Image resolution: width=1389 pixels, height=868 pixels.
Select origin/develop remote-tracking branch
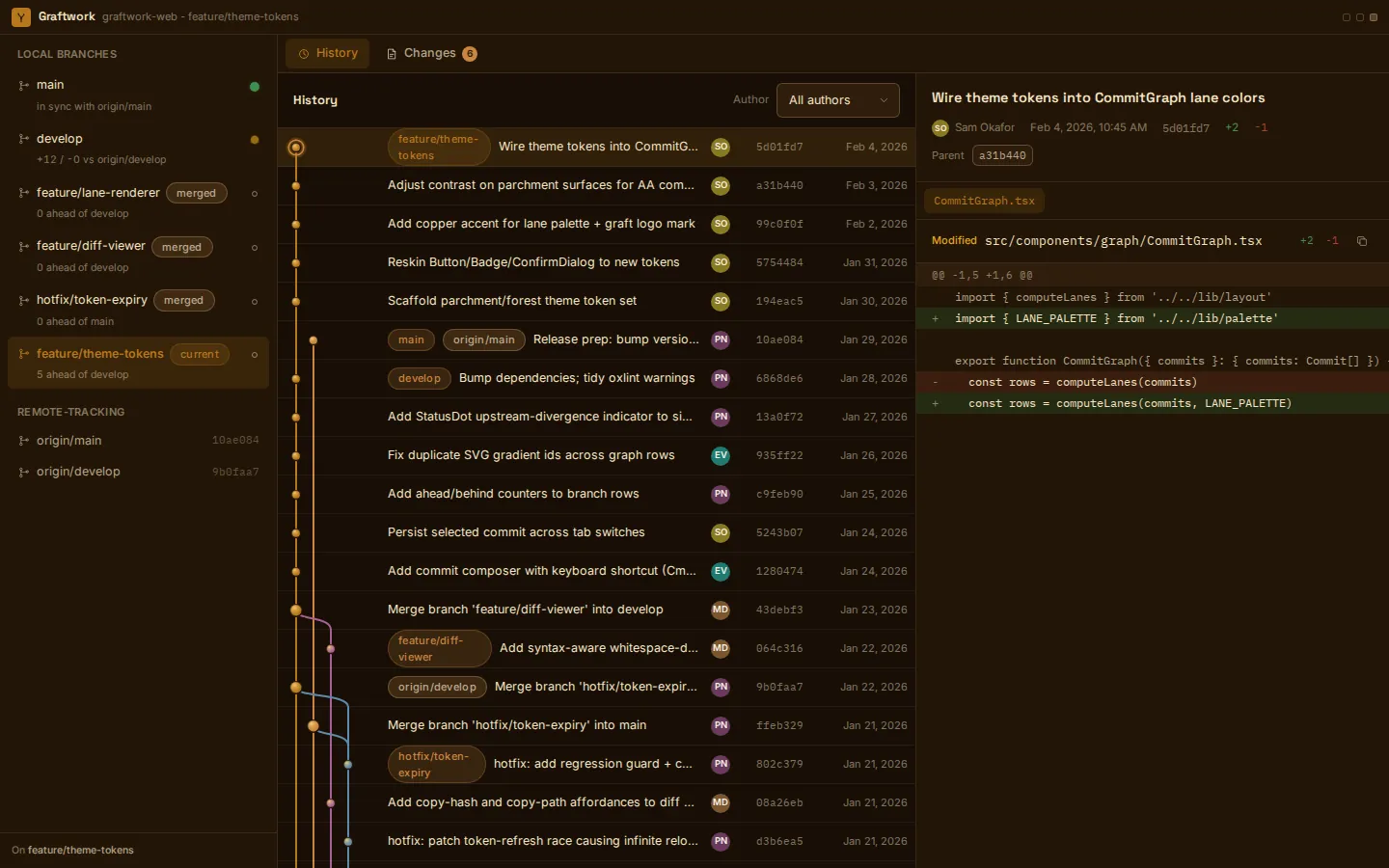[138, 472]
